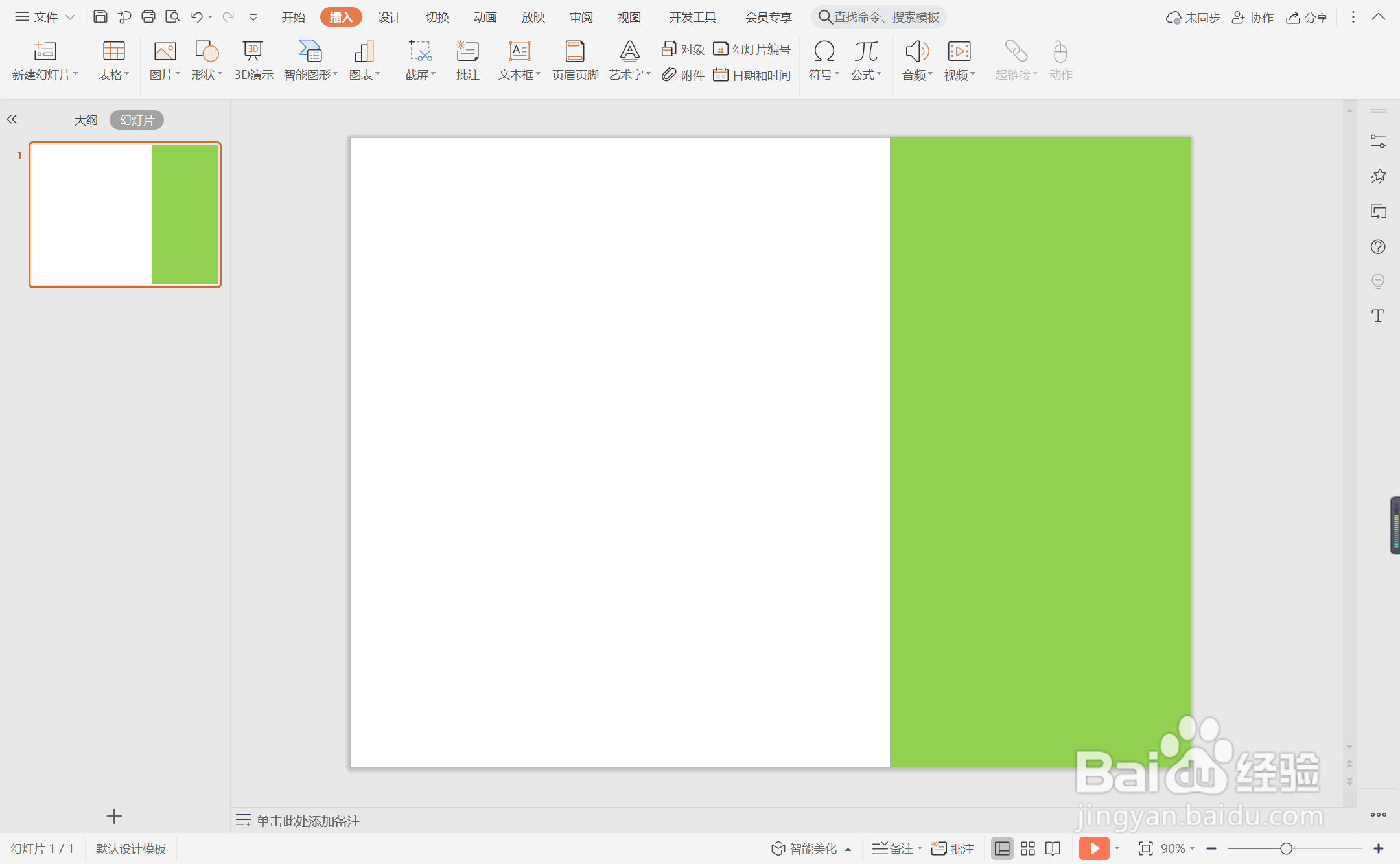This screenshot has width=1400, height=864.
Task: Switch to slide sorter grid view
Action: click(1028, 848)
